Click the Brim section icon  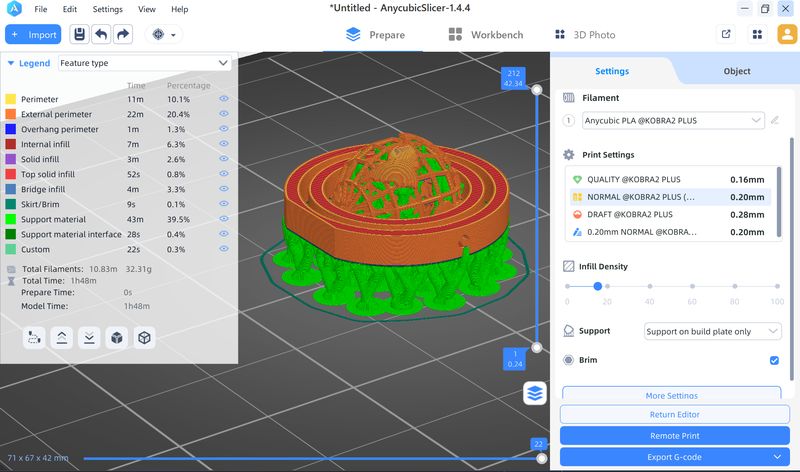point(568,360)
